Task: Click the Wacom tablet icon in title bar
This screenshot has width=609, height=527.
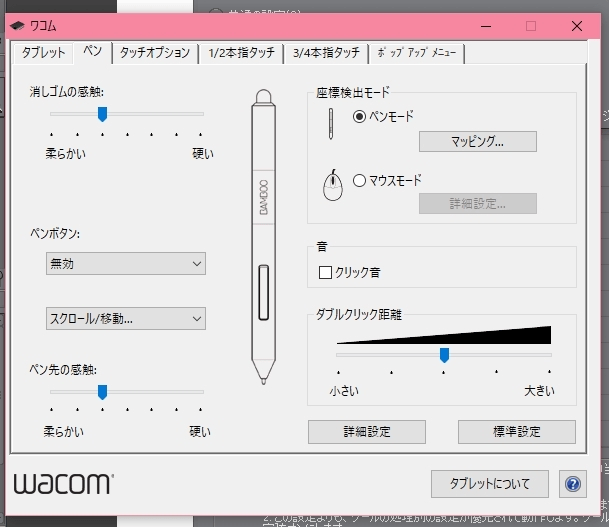Action: (x=17, y=26)
